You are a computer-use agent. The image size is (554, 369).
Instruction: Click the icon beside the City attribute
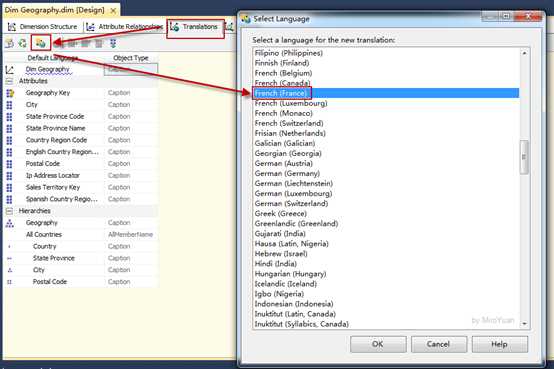pos(10,105)
